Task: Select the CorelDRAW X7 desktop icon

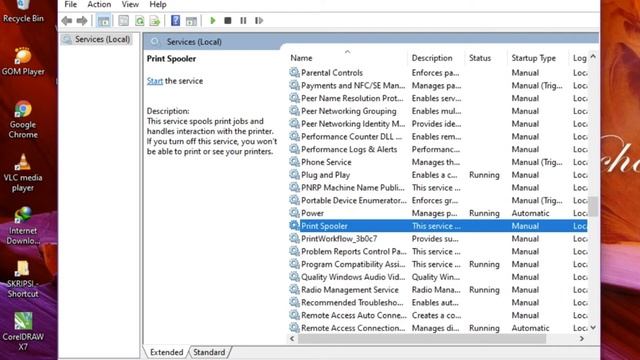Action: (x=23, y=332)
